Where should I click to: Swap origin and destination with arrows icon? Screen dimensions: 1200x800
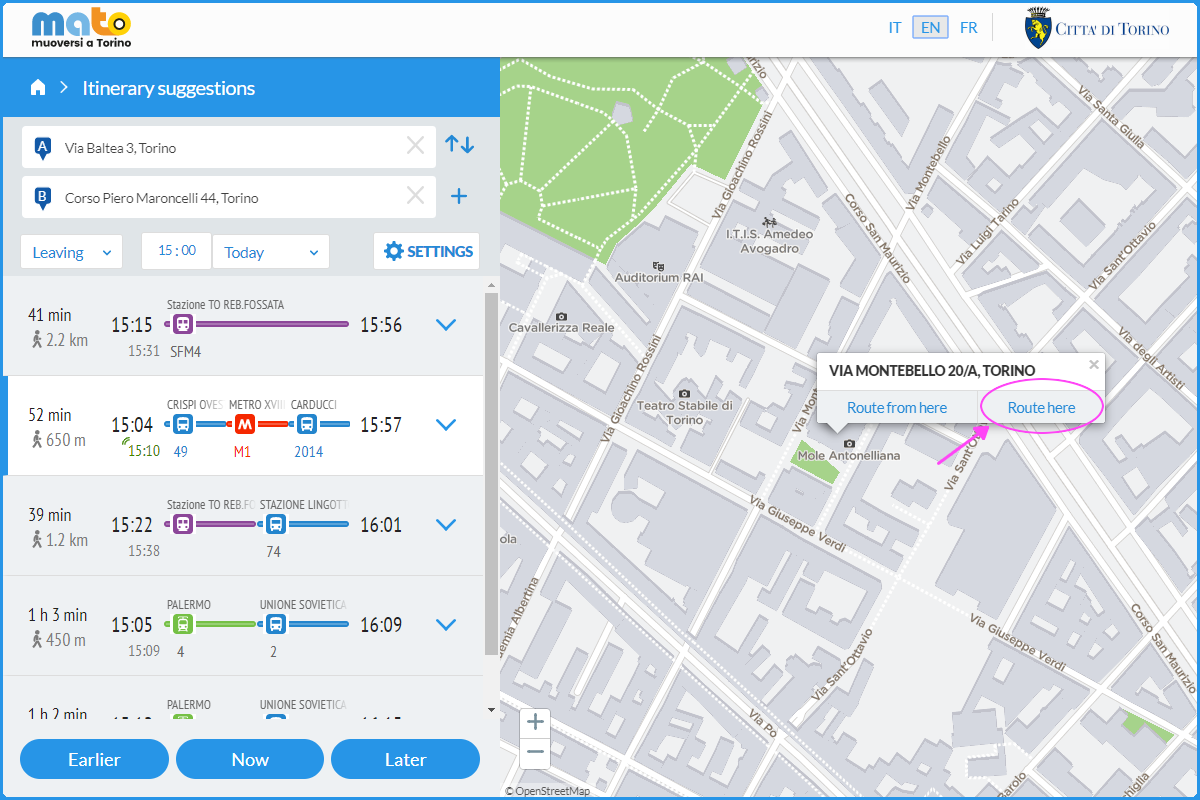pyautogui.click(x=459, y=145)
